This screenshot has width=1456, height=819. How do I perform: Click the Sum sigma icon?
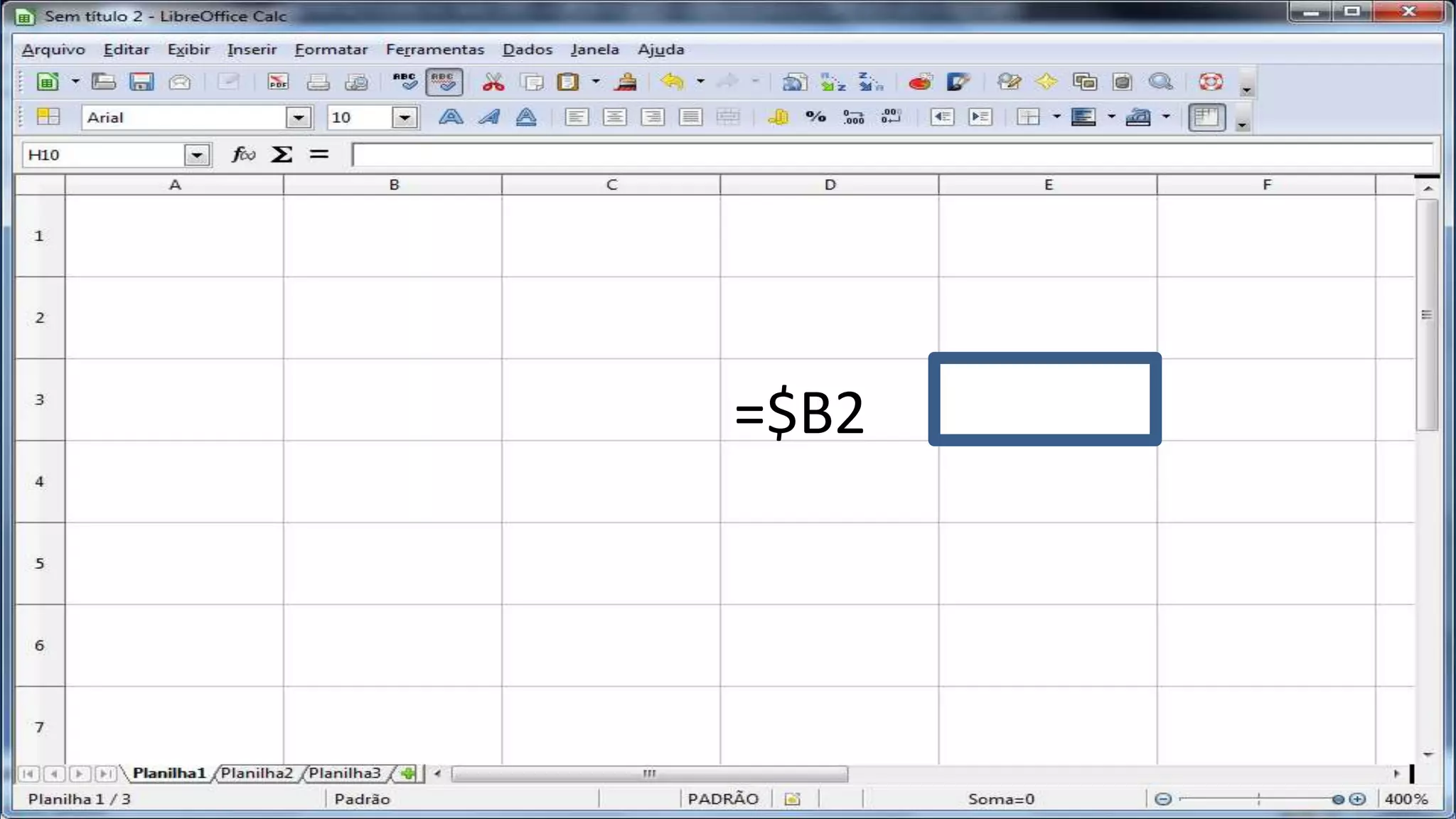coord(282,154)
